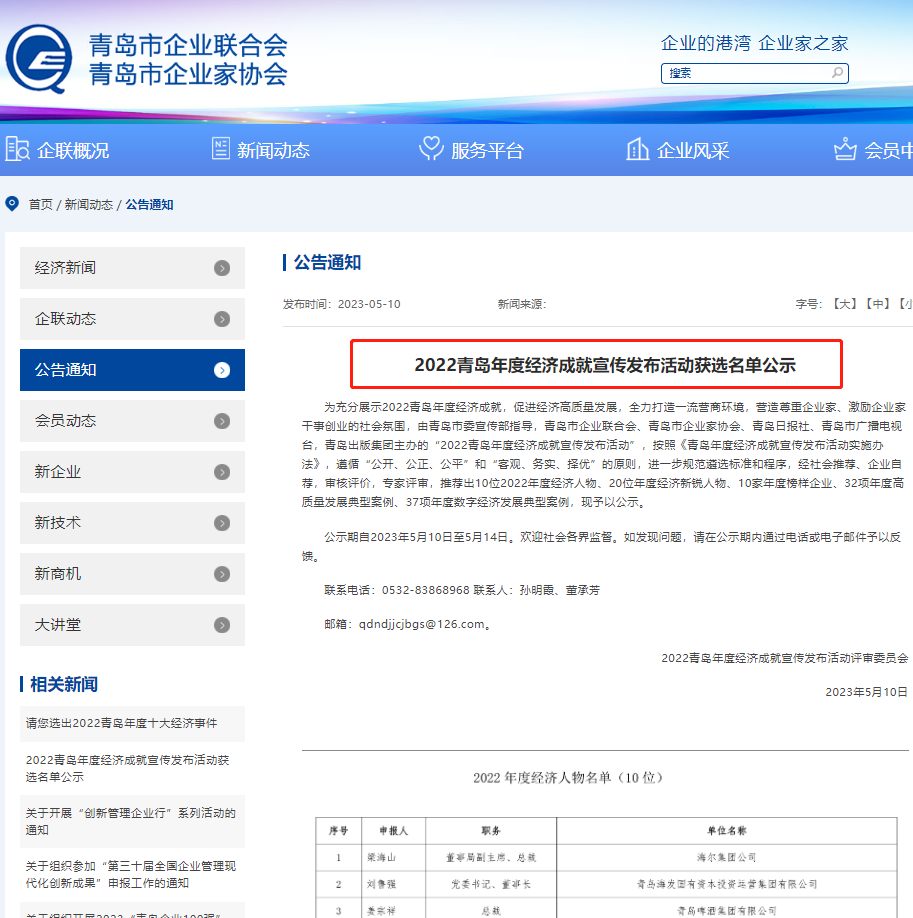Click arrow icon on the 企联动态 row
The width and height of the screenshot is (913, 918).
[x=222, y=319]
